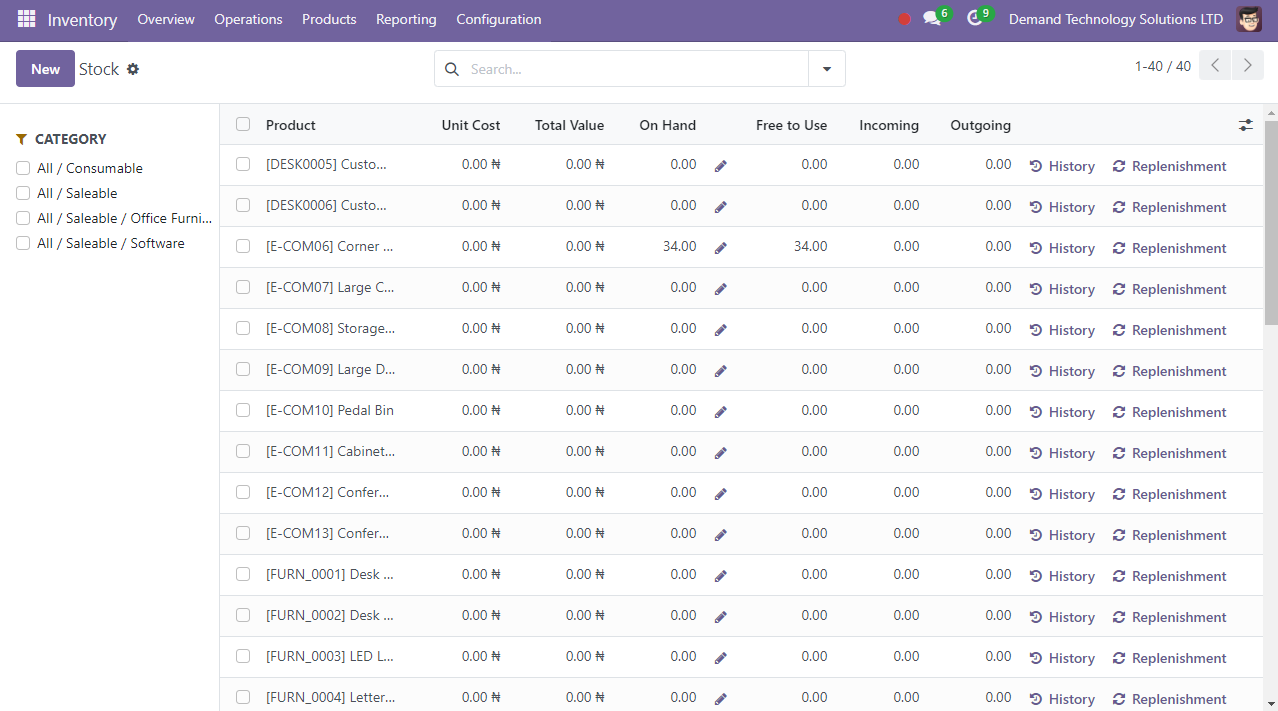1278x711 pixels.
Task: Expand the search options dropdown arrow
Action: pyautogui.click(x=827, y=69)
